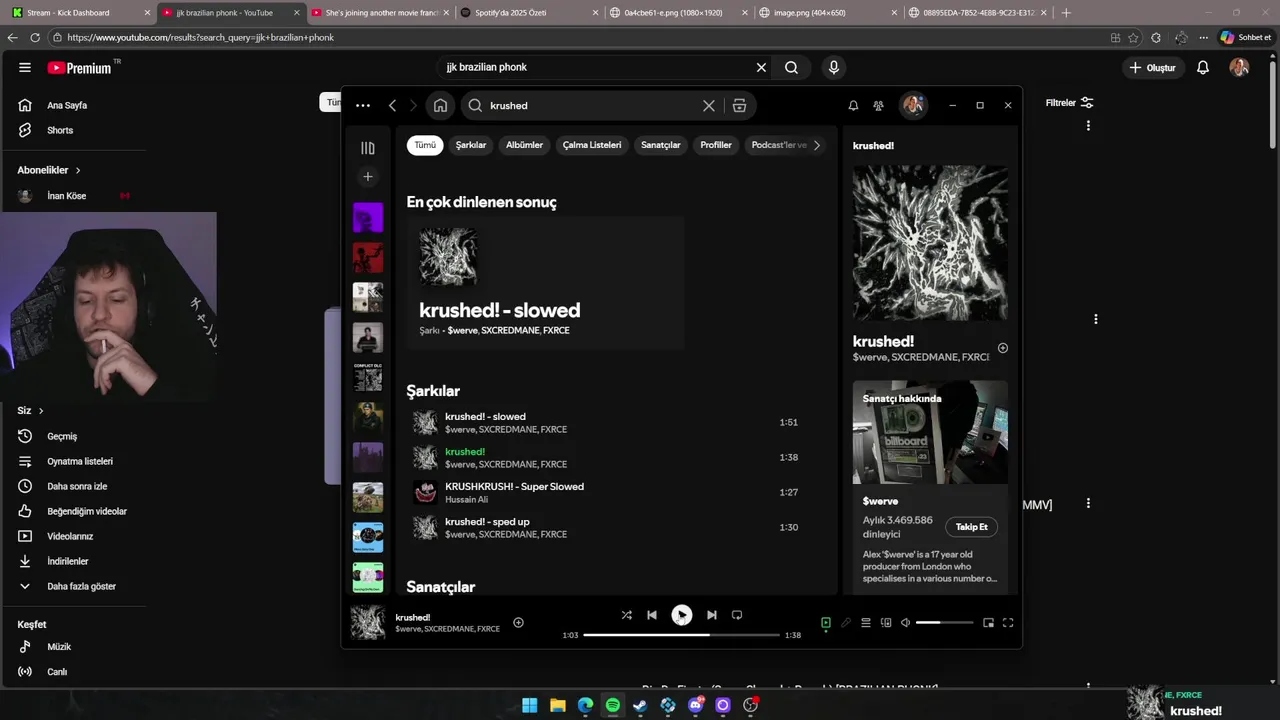The image size is (1280, 720).
Task: Skip to next track
Action: (x=711, y=615)
